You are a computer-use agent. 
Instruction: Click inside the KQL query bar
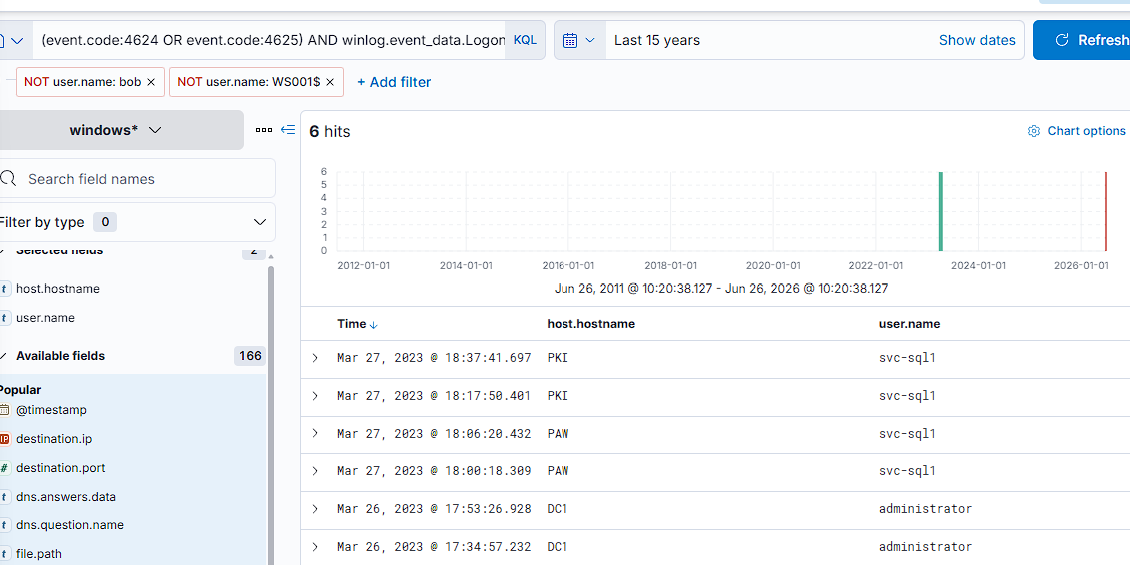tap(272, 40)
